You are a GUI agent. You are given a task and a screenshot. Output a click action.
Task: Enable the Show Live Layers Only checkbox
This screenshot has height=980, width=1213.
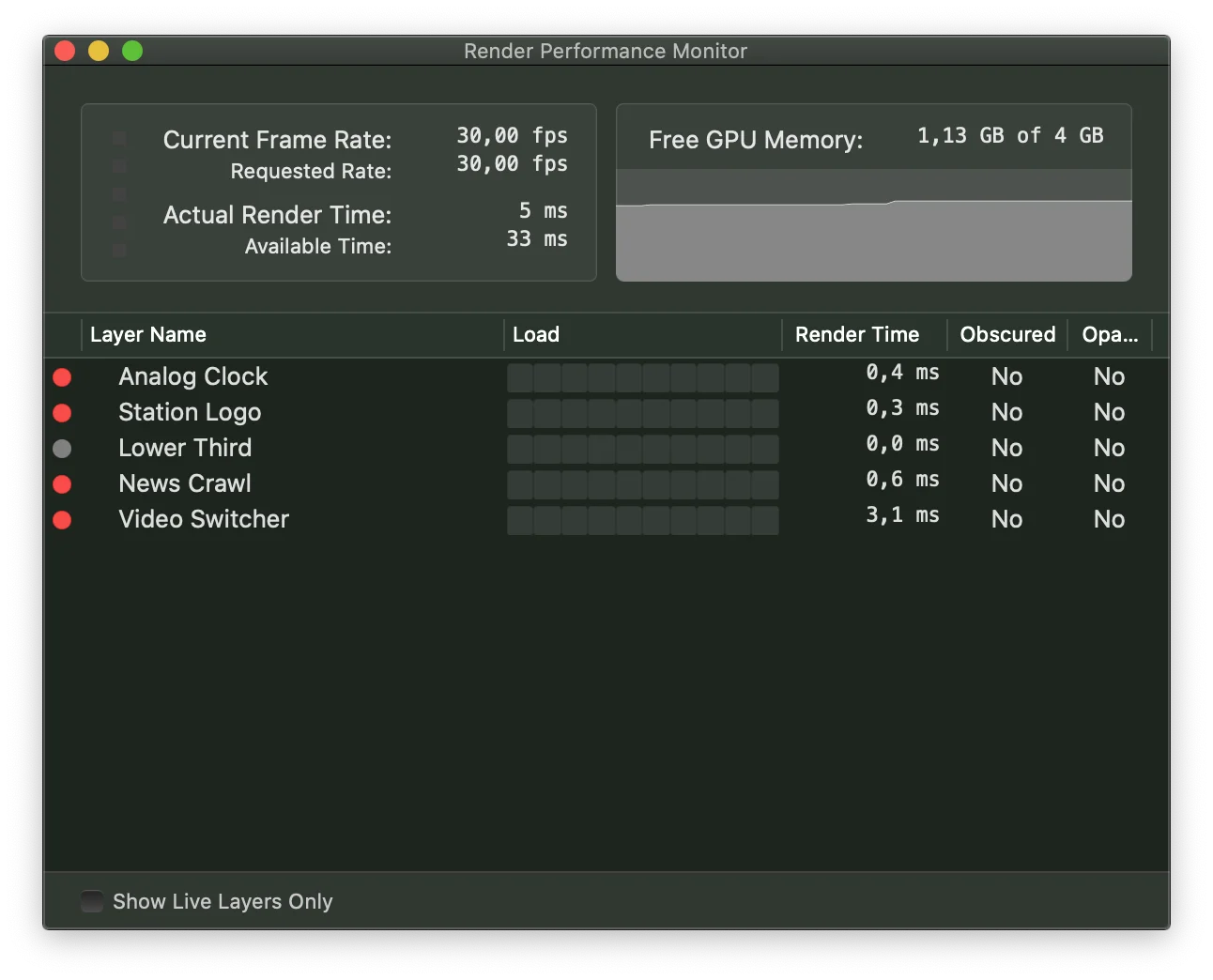(x=92, y=901)
